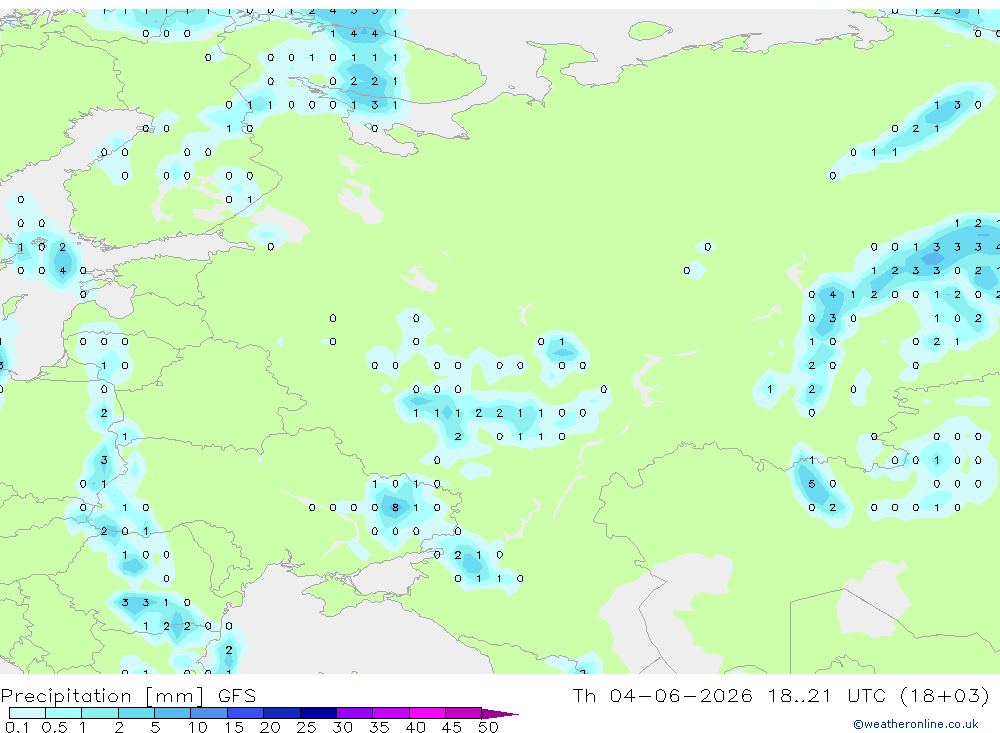Click the '35' legend scale label
Viewport: 1000px width, 733px height.
(379, 727)
